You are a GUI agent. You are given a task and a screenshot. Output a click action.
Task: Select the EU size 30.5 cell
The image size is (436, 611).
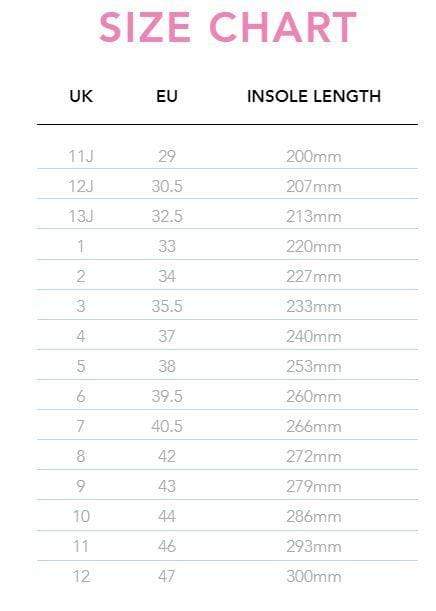pyautogui.click(x=167, y=186)
